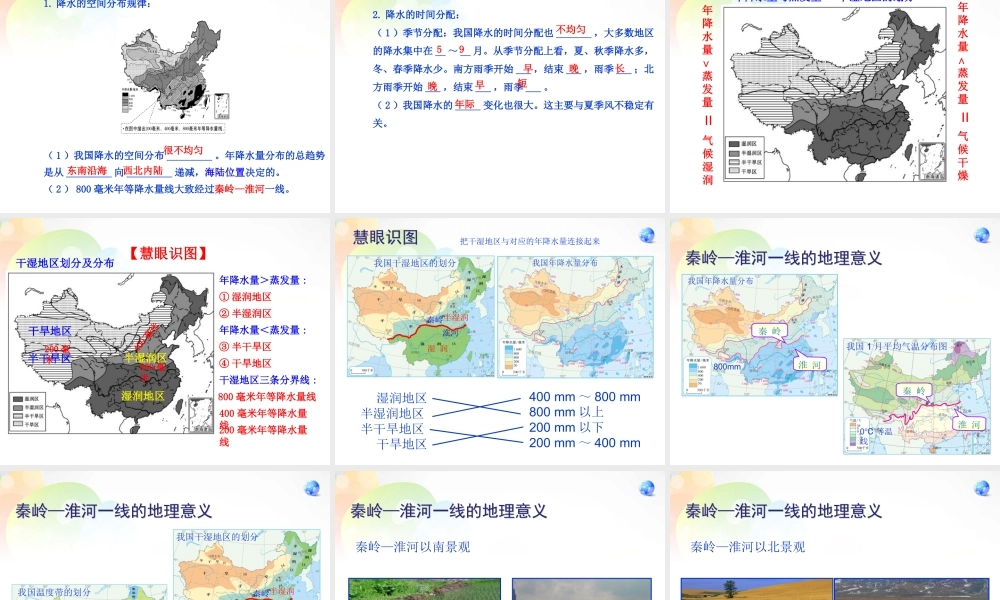Click the 慧眼识图 title on the matching slide

[385, 238]
